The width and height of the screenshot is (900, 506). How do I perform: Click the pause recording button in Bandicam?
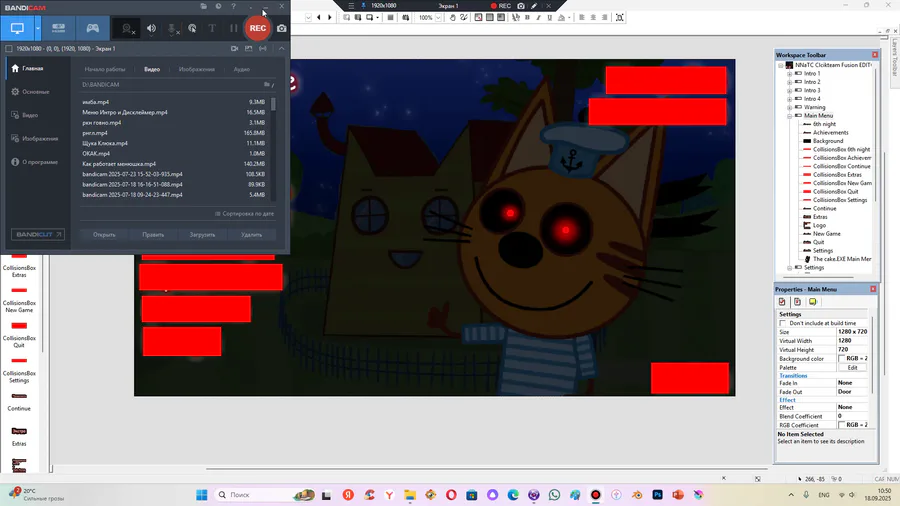pyautogui.click(x=233, y=28)
